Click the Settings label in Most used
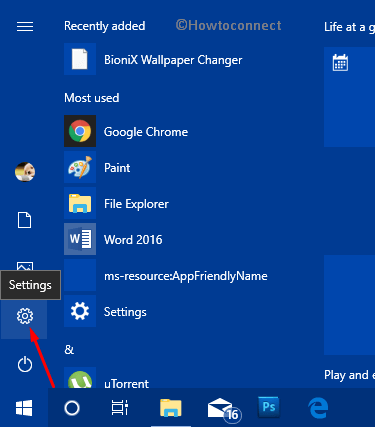 125,312
